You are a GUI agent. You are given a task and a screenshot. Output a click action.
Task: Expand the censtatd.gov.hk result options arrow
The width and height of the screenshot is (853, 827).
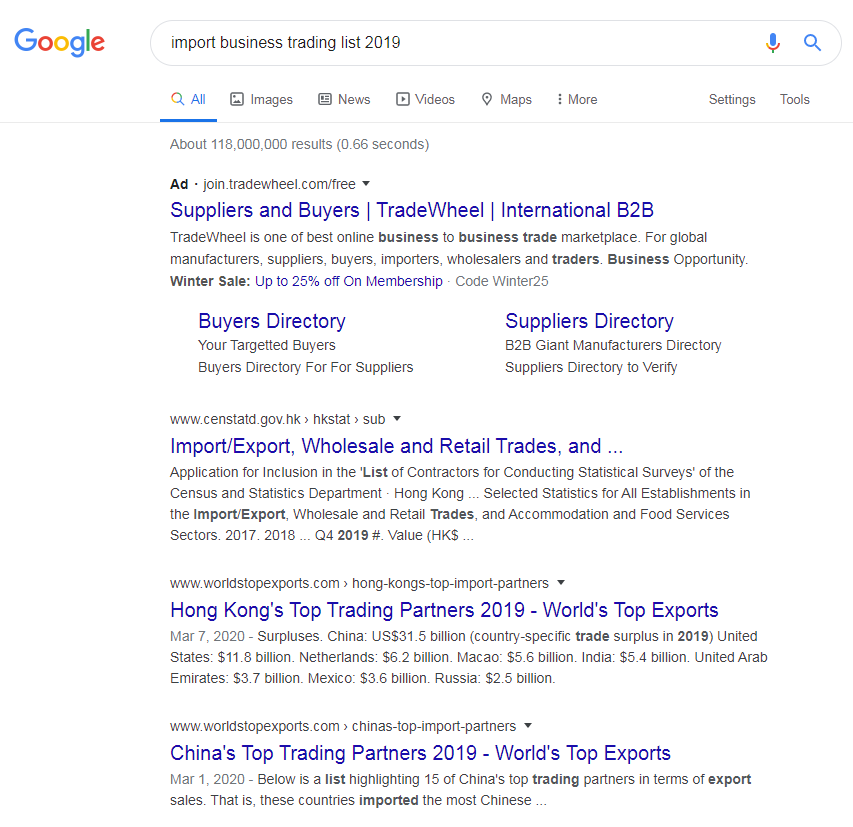397,418
